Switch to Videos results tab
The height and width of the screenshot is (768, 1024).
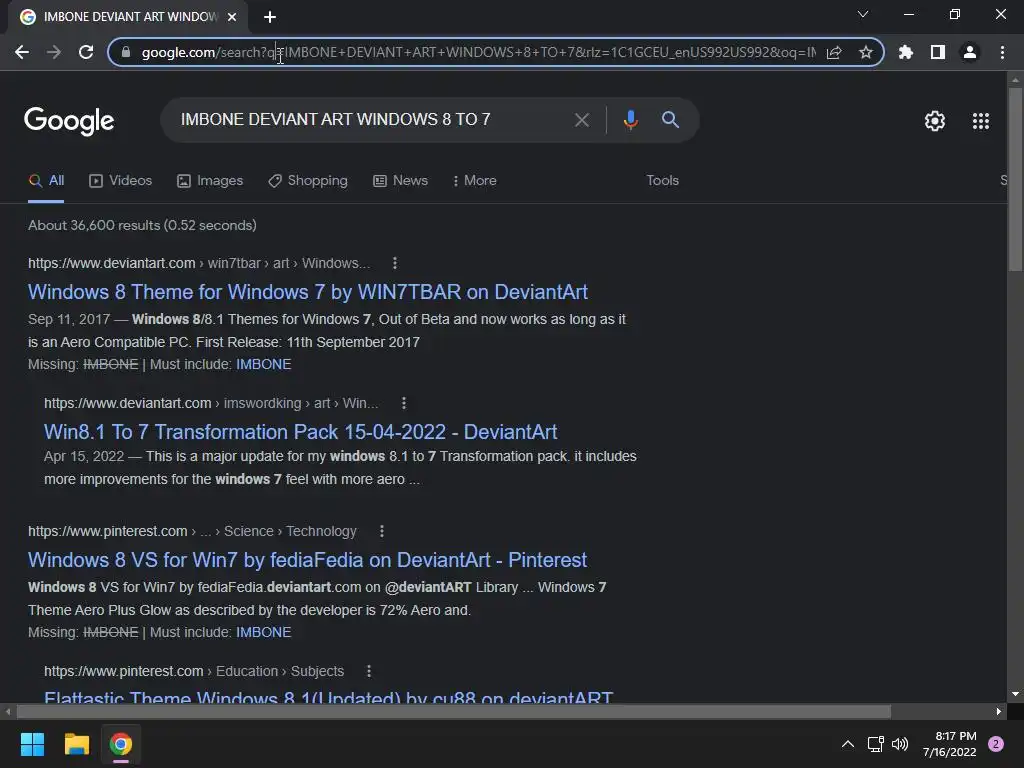pos(120,181)
